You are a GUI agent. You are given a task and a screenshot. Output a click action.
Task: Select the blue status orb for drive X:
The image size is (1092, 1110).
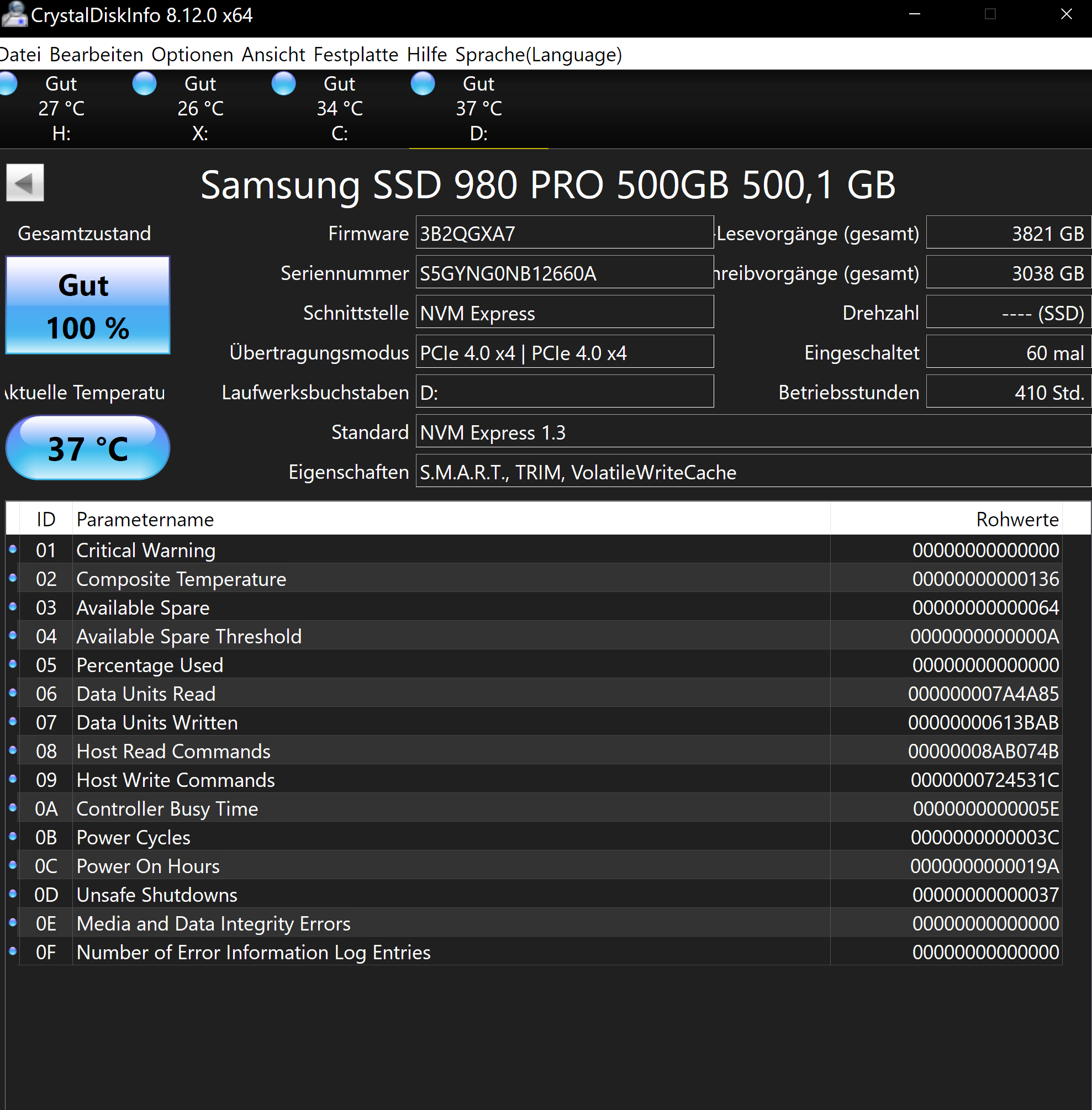tap(145, 84)
